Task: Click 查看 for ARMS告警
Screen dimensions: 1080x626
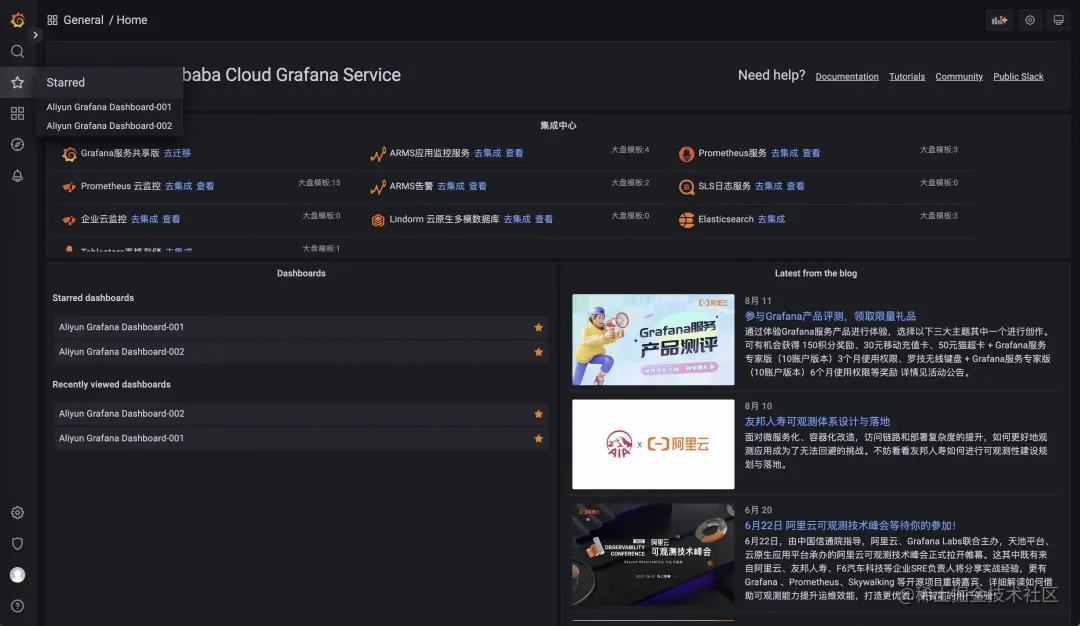Action: pos(477,186)
